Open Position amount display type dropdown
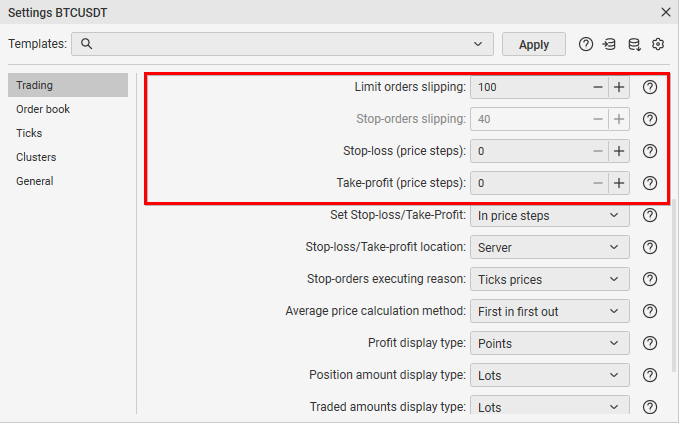679x423 pixels. pos(550,375)
